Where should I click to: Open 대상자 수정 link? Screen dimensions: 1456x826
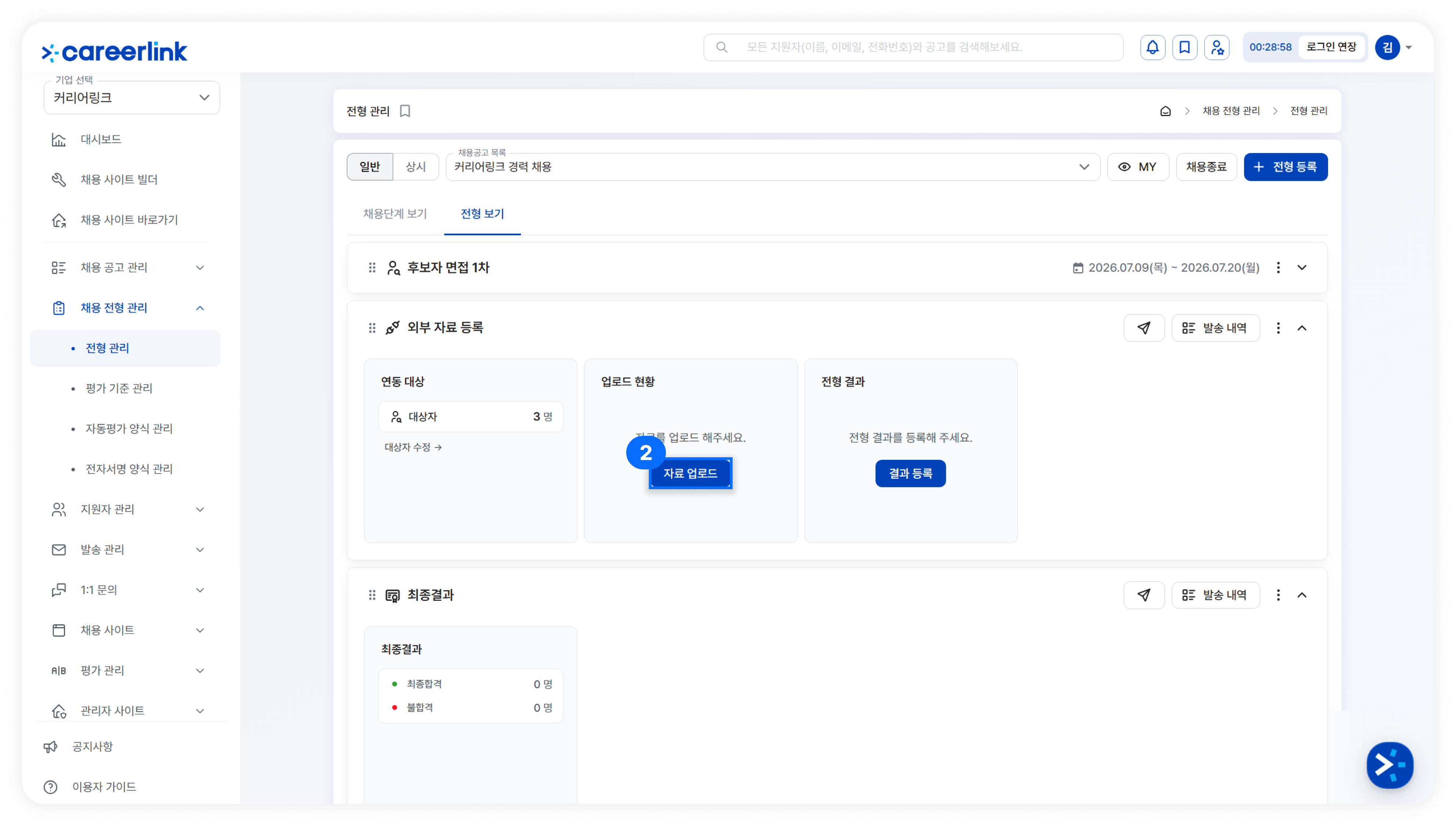(x=413, y=448)
